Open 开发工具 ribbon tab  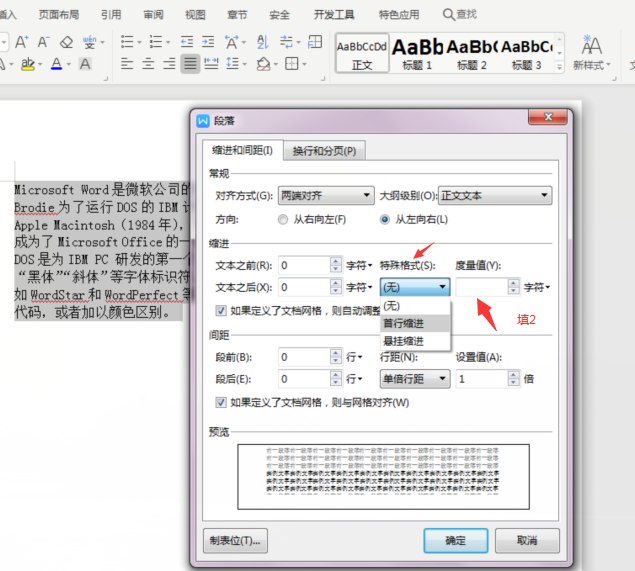334,15
